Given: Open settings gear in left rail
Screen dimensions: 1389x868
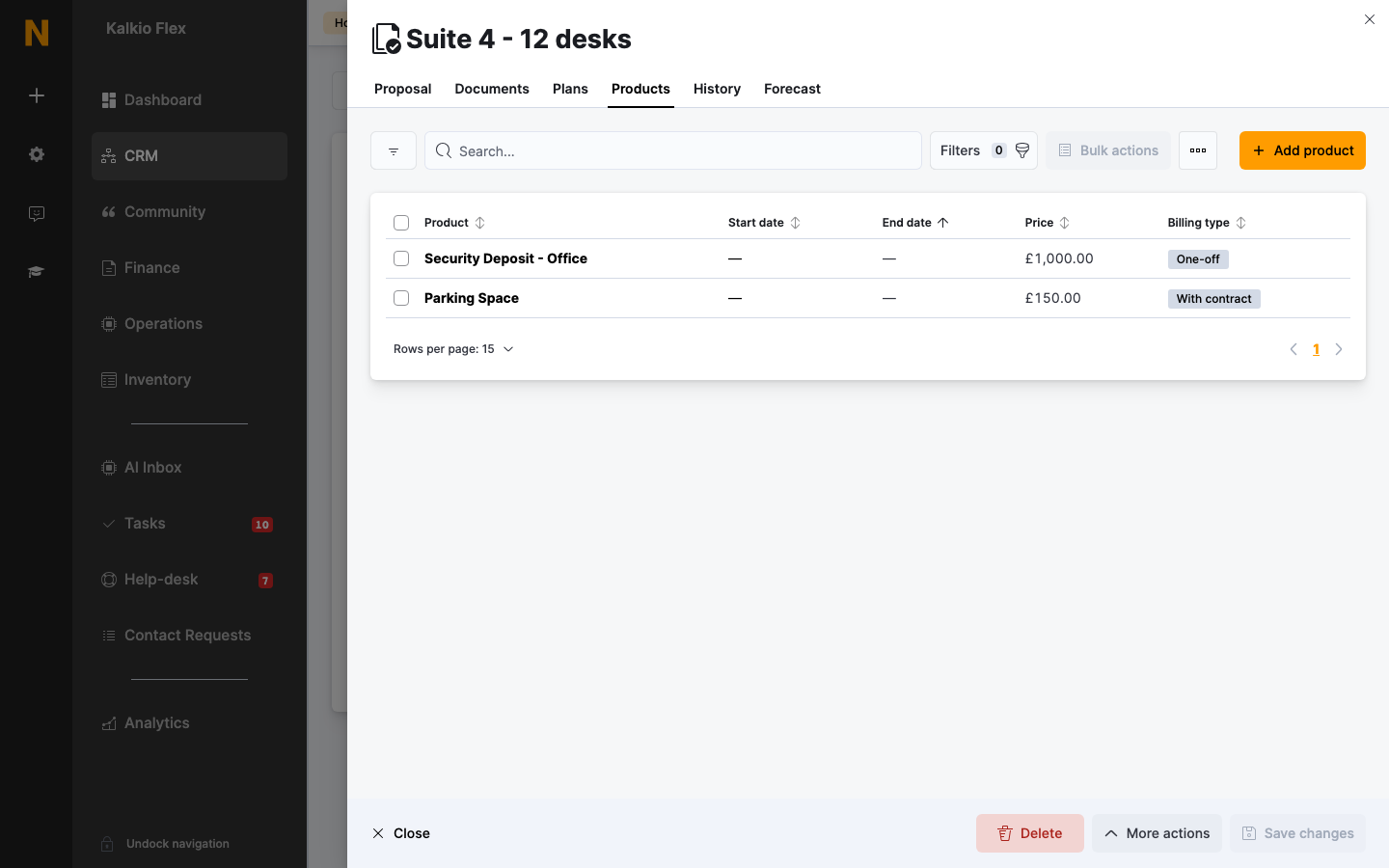Looking at the screenshot, I should 37,154.
